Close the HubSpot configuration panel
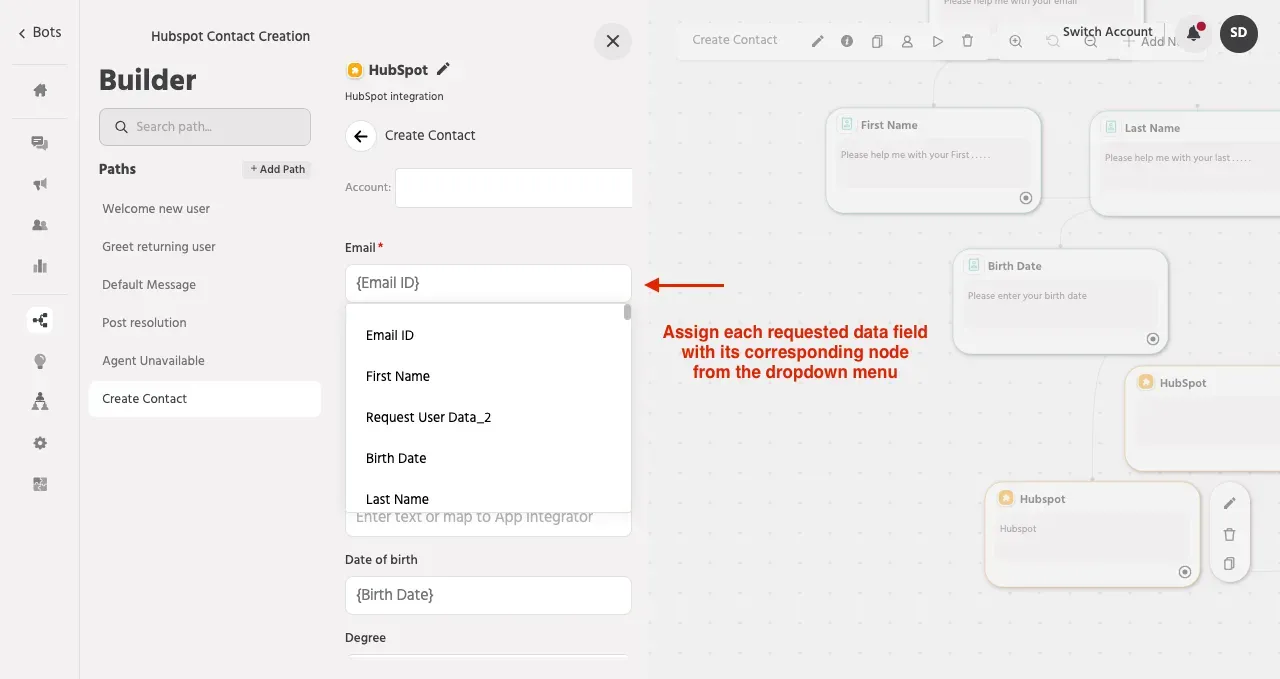Image resolution: width=1280 pixels, height=679 pixels. 613,41
